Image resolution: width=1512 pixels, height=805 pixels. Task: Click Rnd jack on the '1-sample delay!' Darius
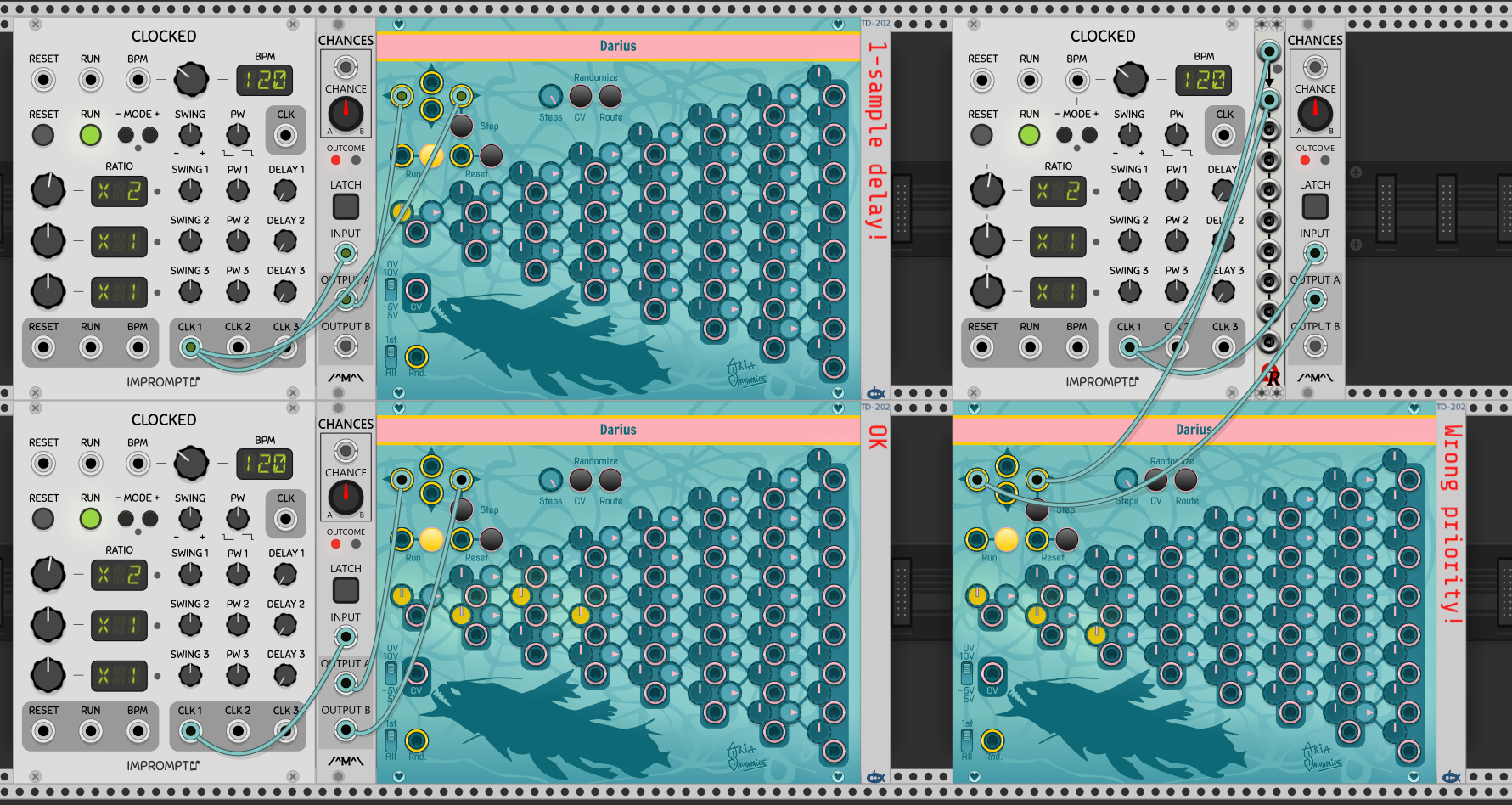(416, 357)
